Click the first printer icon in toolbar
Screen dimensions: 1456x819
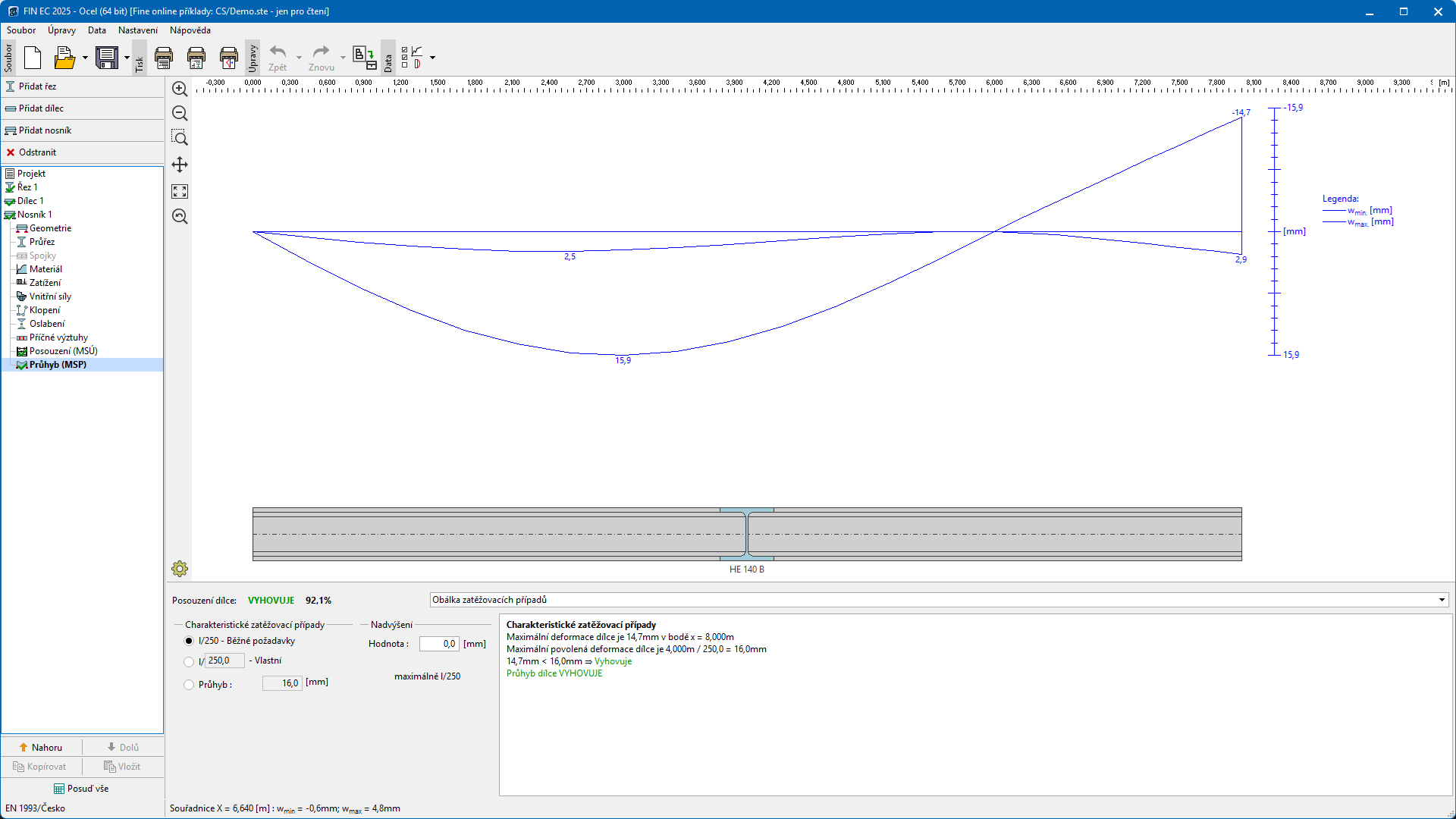(x=164, y=58)
